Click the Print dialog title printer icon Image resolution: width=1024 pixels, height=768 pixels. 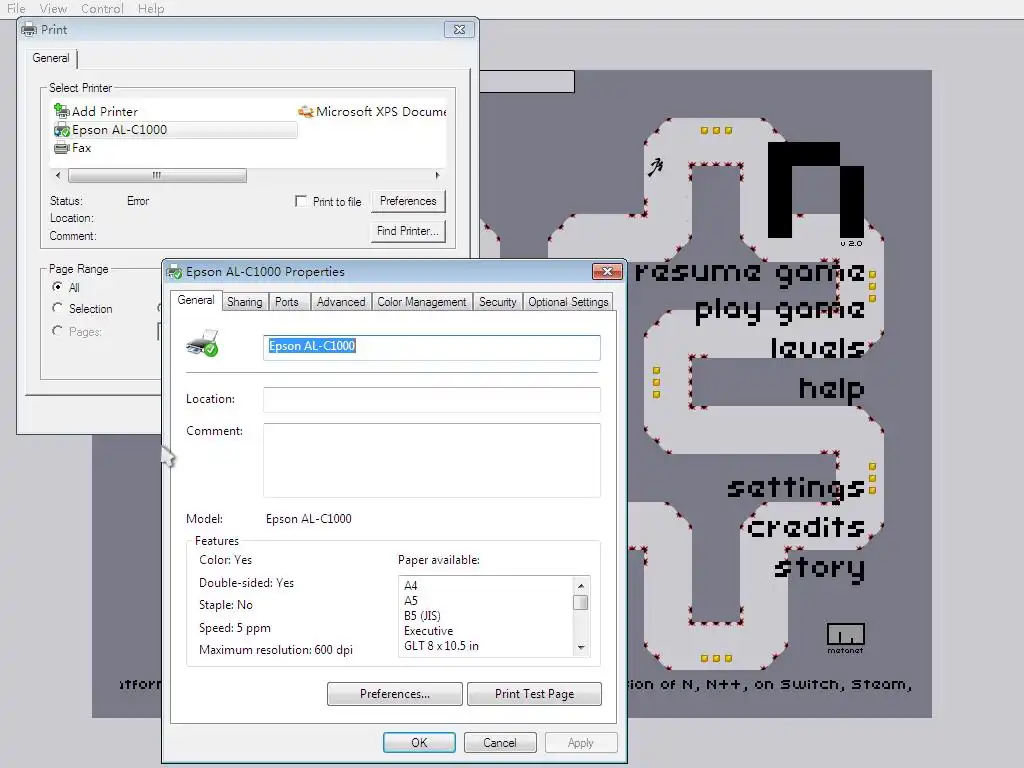tap(29, 29)
